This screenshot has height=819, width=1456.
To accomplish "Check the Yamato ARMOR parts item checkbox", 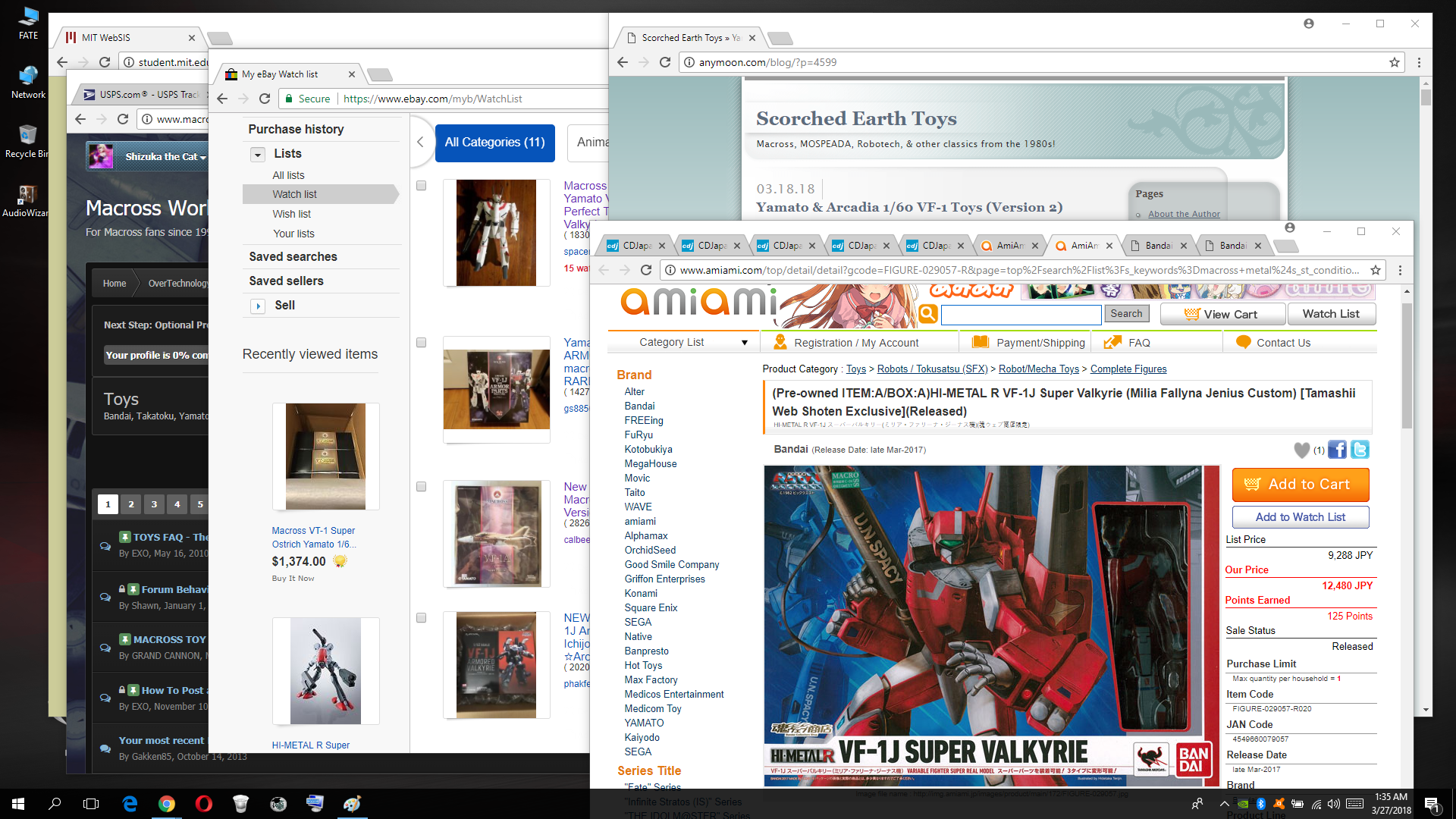I will click(421, 343).
